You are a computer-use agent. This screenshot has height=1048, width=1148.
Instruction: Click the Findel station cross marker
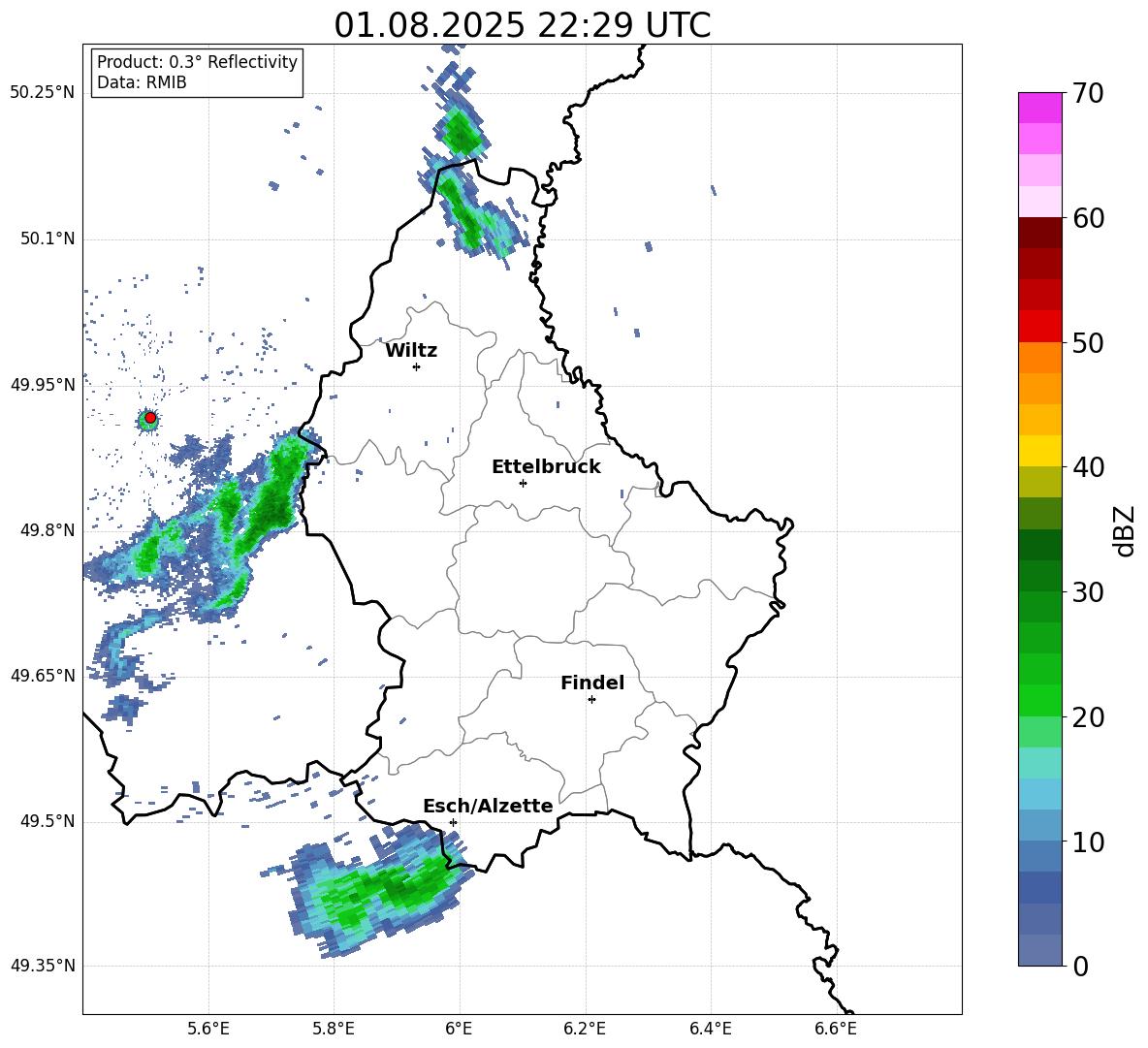point(591,700)
